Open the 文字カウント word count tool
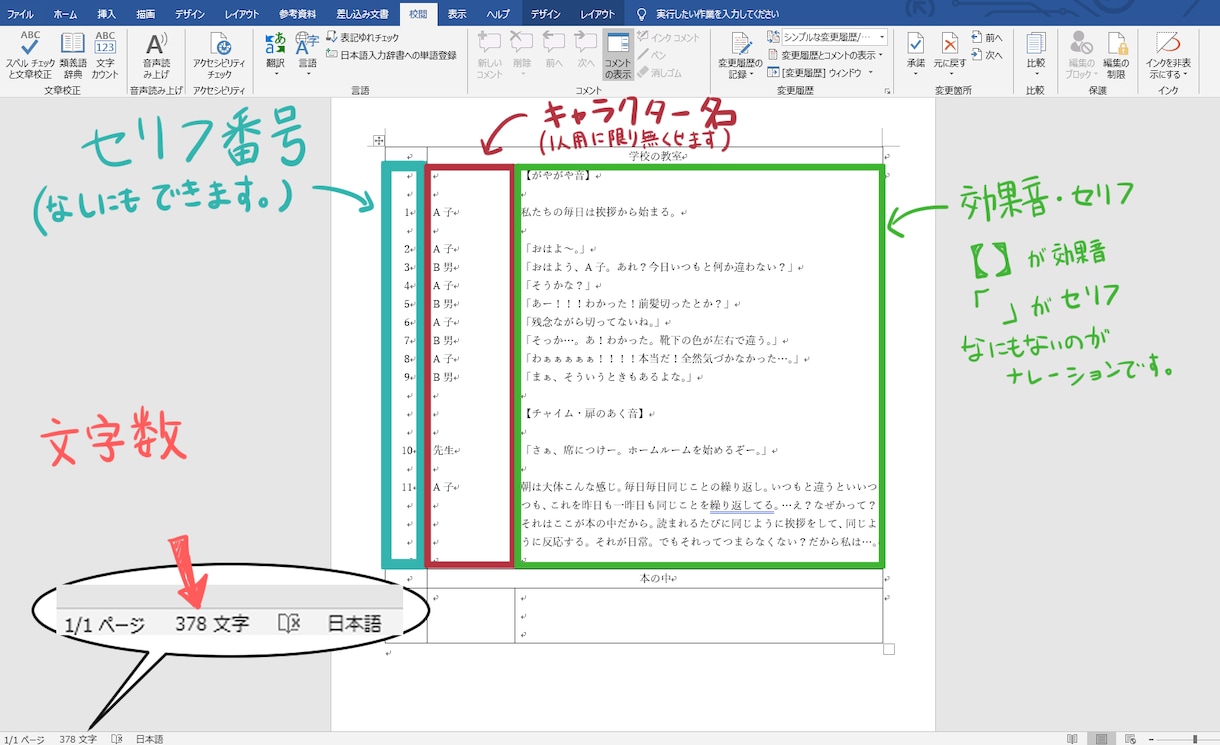This screenshot has height=745, width=1220. [x=105, y=55]
